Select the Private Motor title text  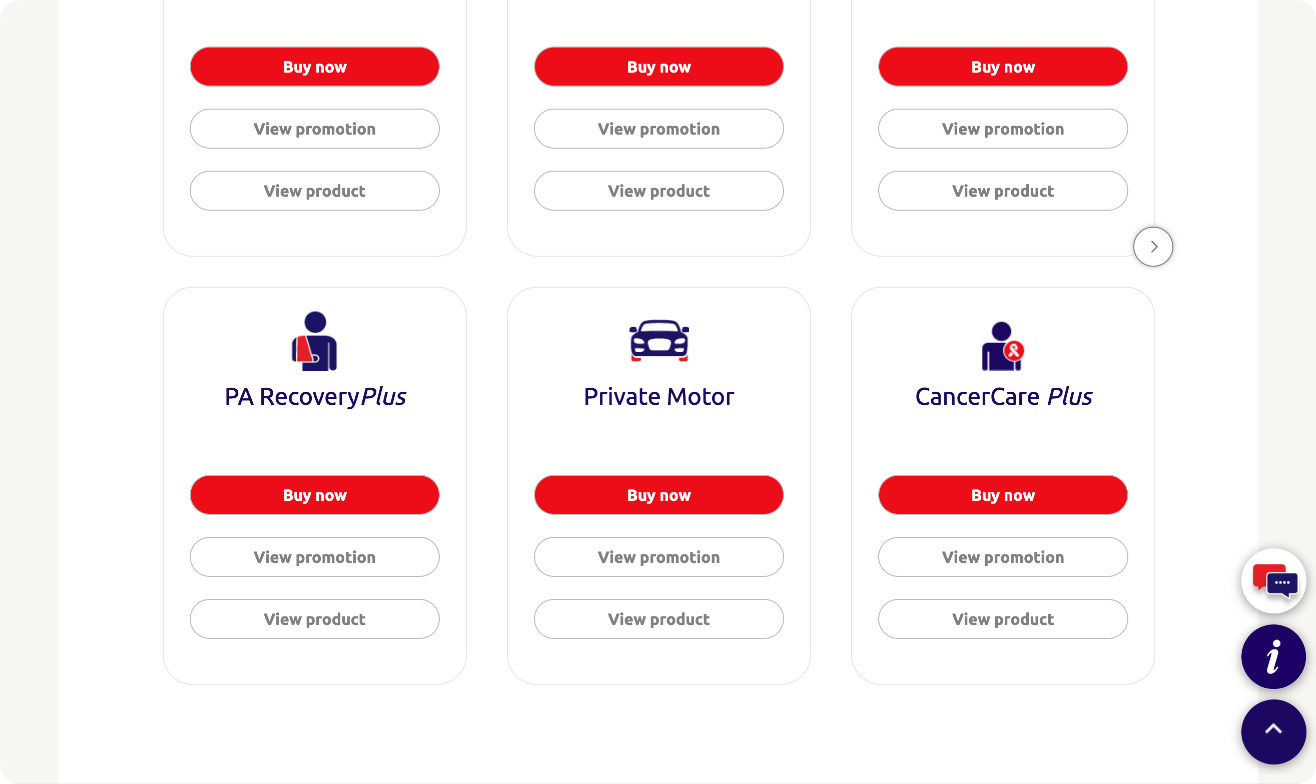[659, 397]
